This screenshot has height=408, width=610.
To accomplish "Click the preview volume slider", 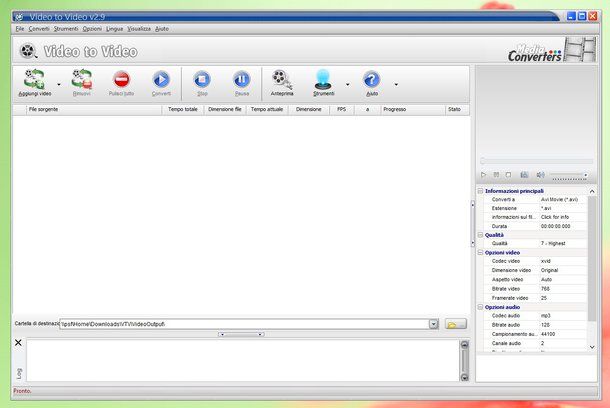I will click(569, 175).
